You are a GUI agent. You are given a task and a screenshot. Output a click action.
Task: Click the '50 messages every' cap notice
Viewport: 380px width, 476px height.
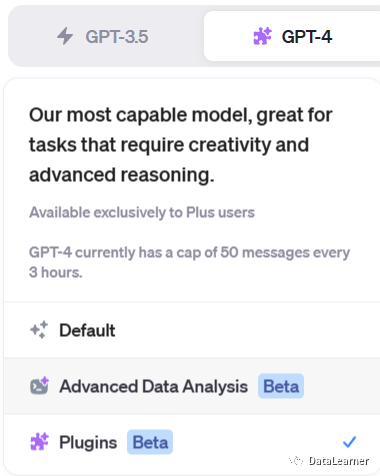point(285,253)
